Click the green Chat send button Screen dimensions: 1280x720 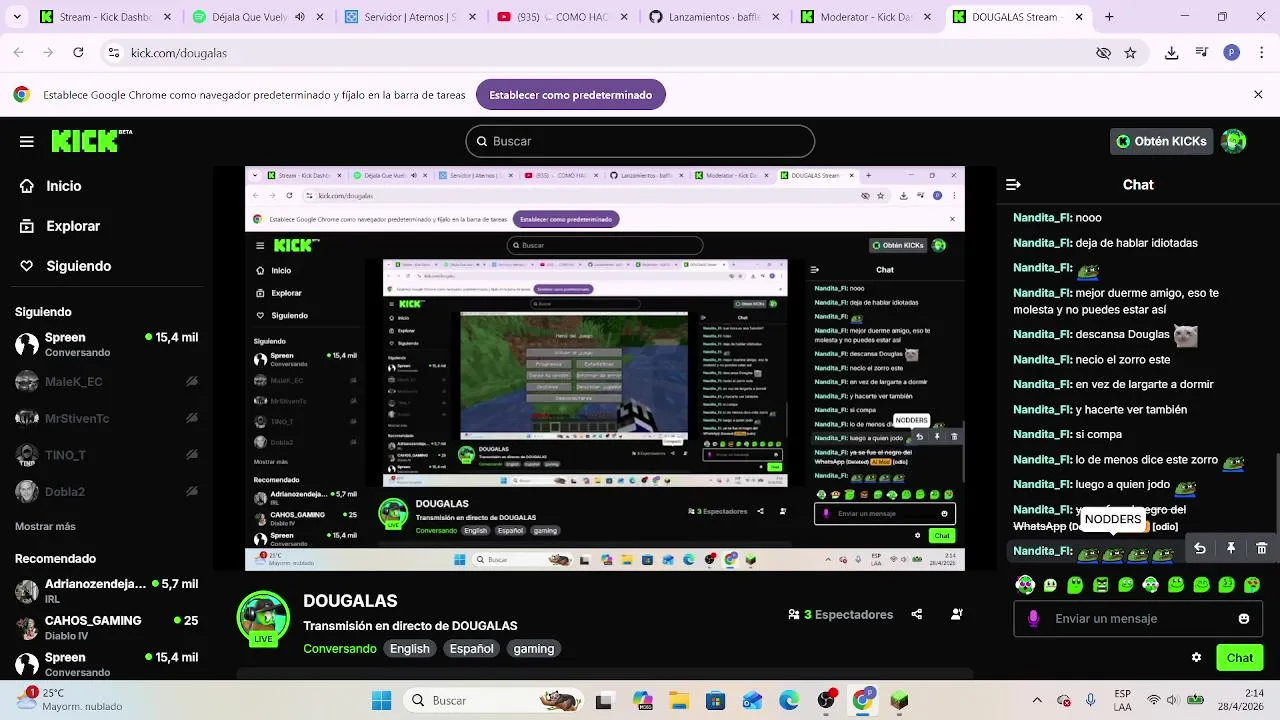pyautogui.click(x=1240, y=657)
